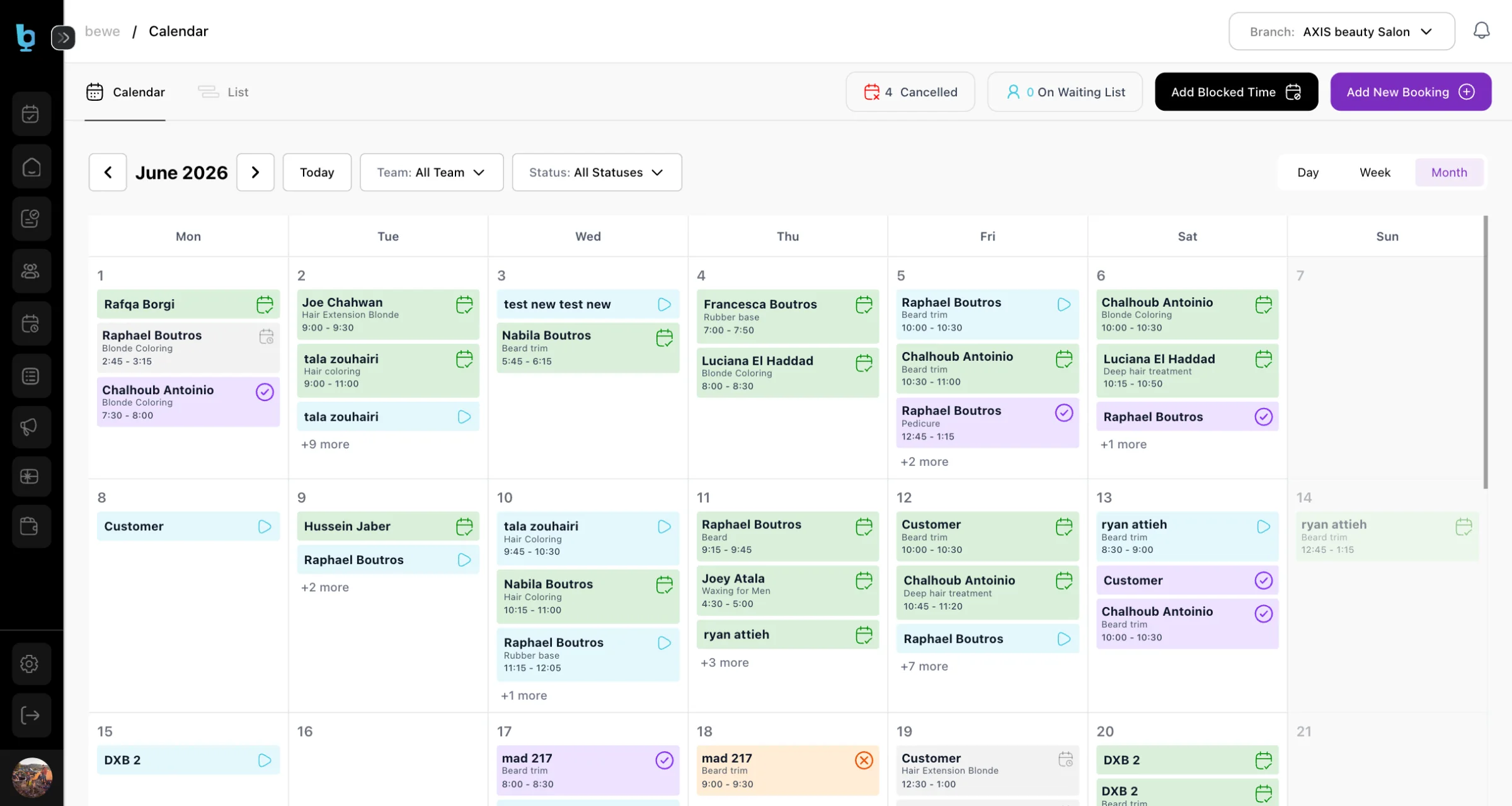Go to the next month
Screen dimensions: 1512x806
[255, 172]
